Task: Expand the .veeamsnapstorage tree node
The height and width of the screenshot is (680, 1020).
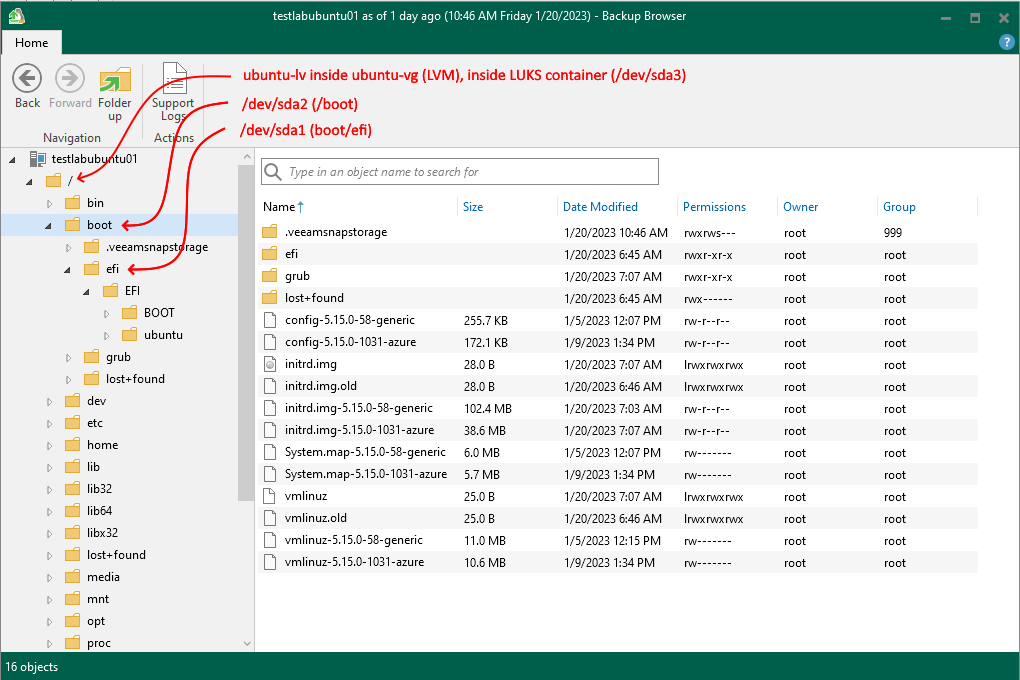Action: [x=68, y=248]
